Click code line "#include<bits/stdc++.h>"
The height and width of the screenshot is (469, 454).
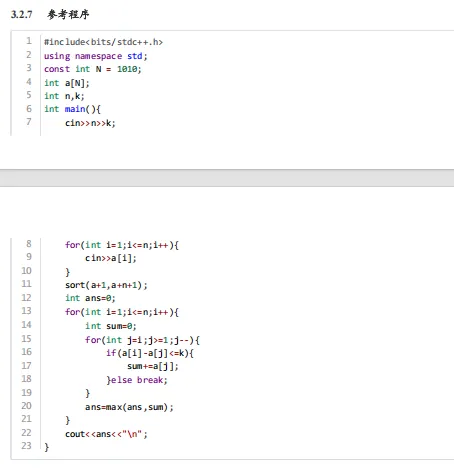[x=103, y=42]
